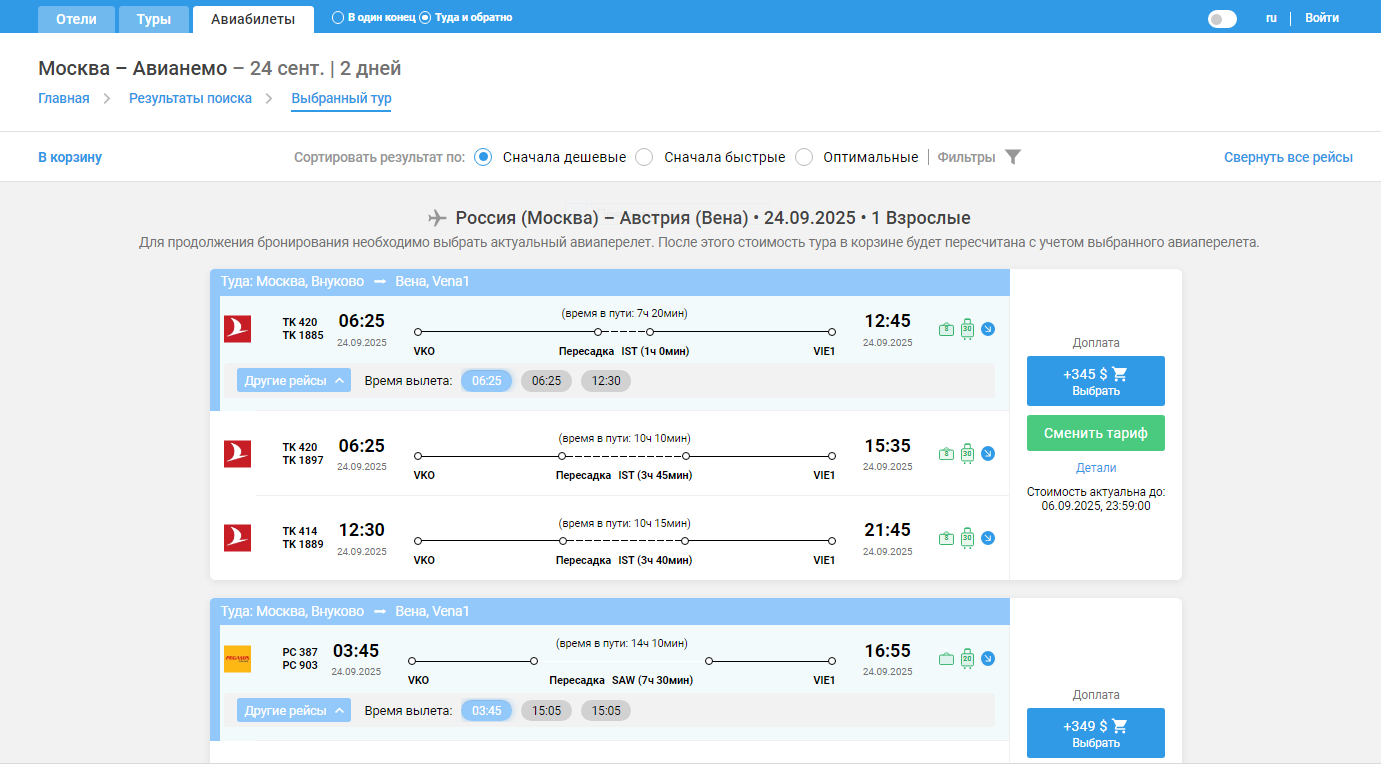Select the 'В один конец' radio option
The width and height of the screenshot is (1381, 764).
point(338,18)
